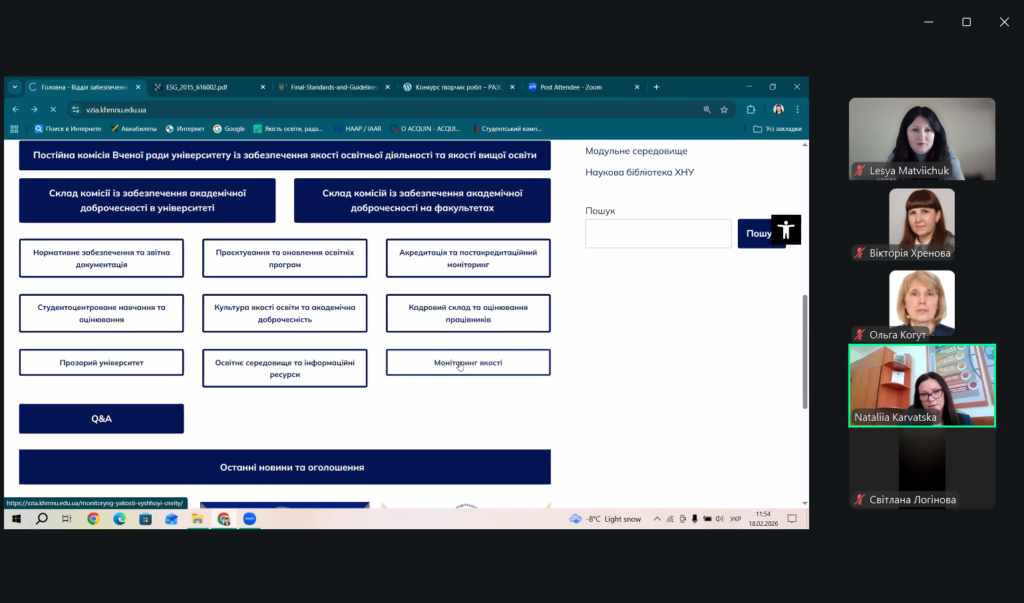The height and width of the screenshot is (603, 1024).
Task: Click the browser back arrow
Action: click(x=16, y=109)
